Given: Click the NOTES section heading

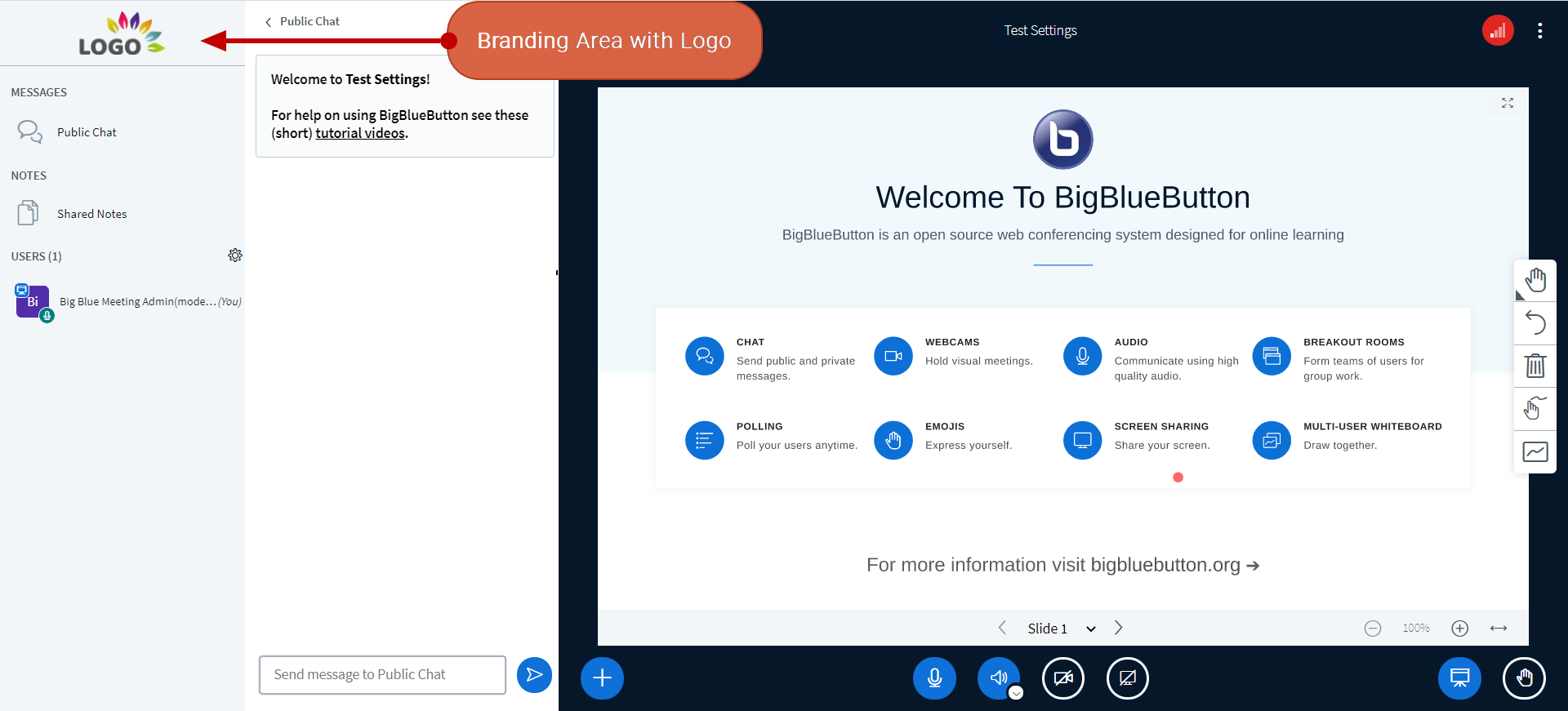Looking at the screenshot, I should (29, 176).
